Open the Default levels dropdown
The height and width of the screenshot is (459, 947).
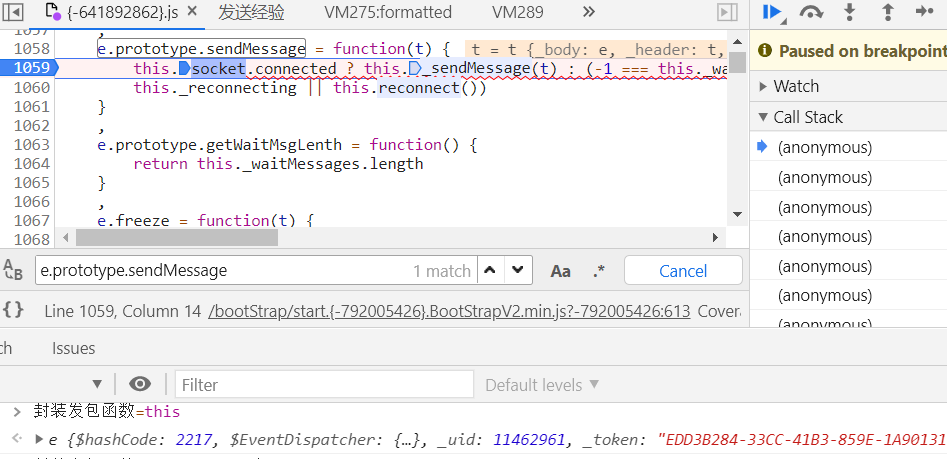542,385
